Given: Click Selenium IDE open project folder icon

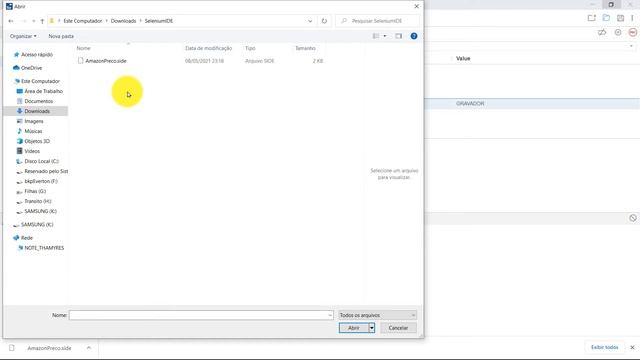Looking at the screenshot, I should (x=606, y=18).
